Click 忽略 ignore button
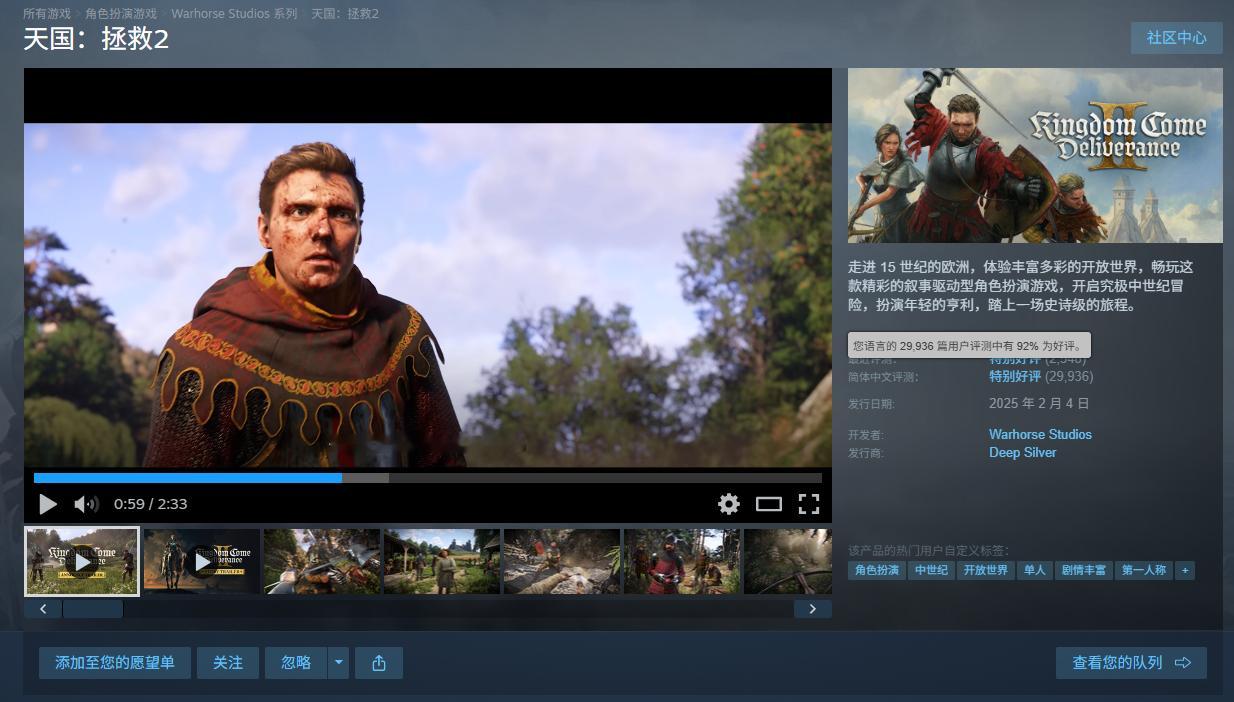Image resolution: width=1234 pixels, height=702 pixels. 296,663
